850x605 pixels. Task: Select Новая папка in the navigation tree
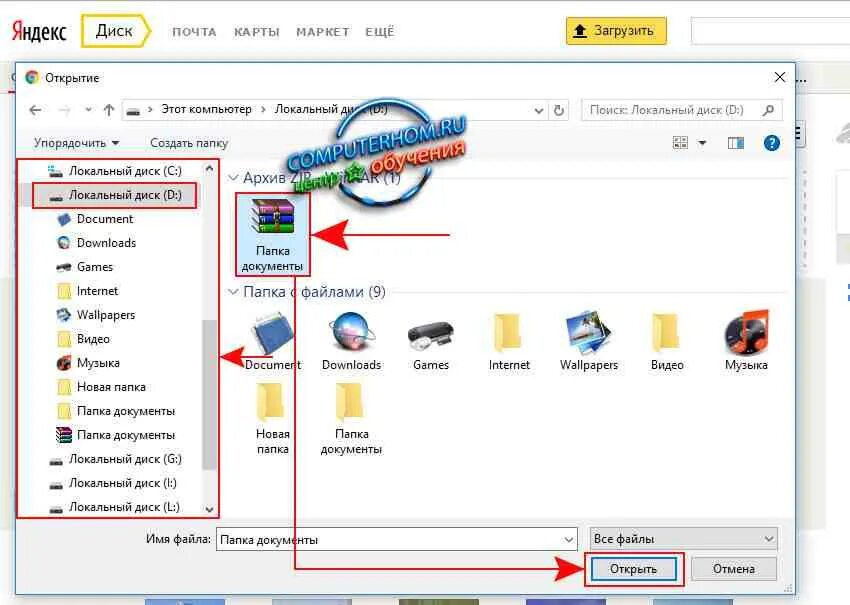(101, 387)
